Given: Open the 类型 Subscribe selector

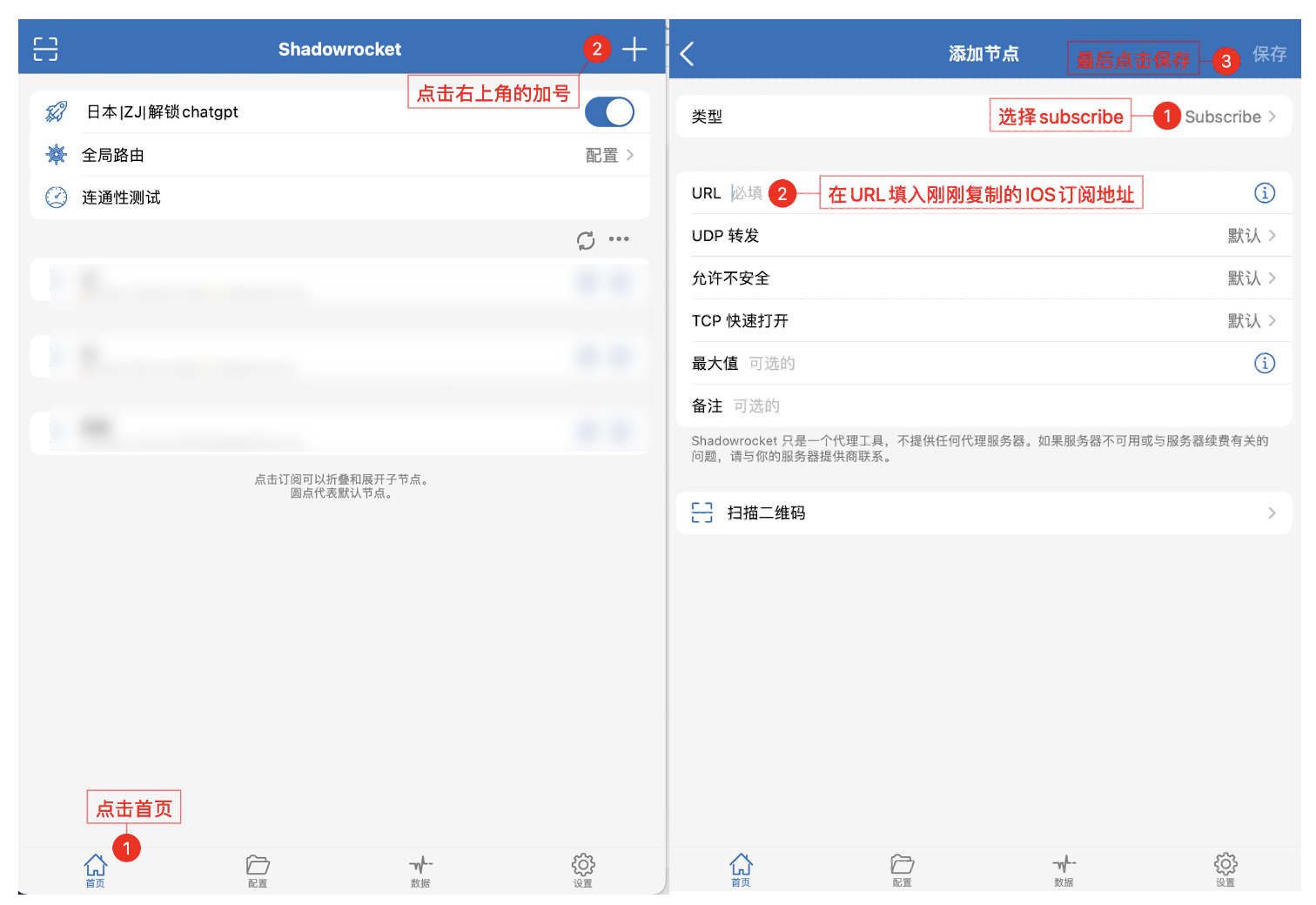Looking at the screenshot, I should (x=984, y=117).
